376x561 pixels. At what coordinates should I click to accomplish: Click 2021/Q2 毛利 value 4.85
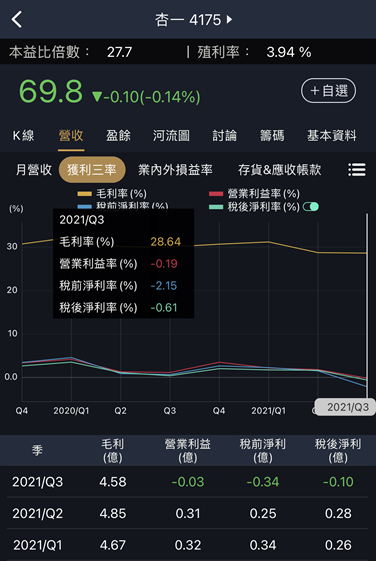coord(113,513)
